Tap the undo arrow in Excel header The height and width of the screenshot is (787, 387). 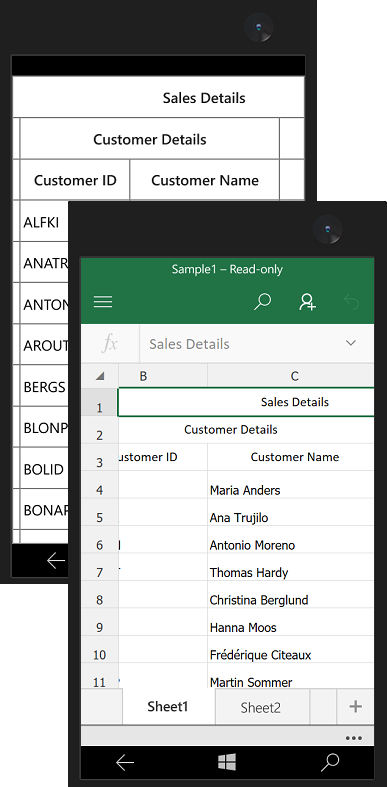pyautogui.click(x=351, y=302)
